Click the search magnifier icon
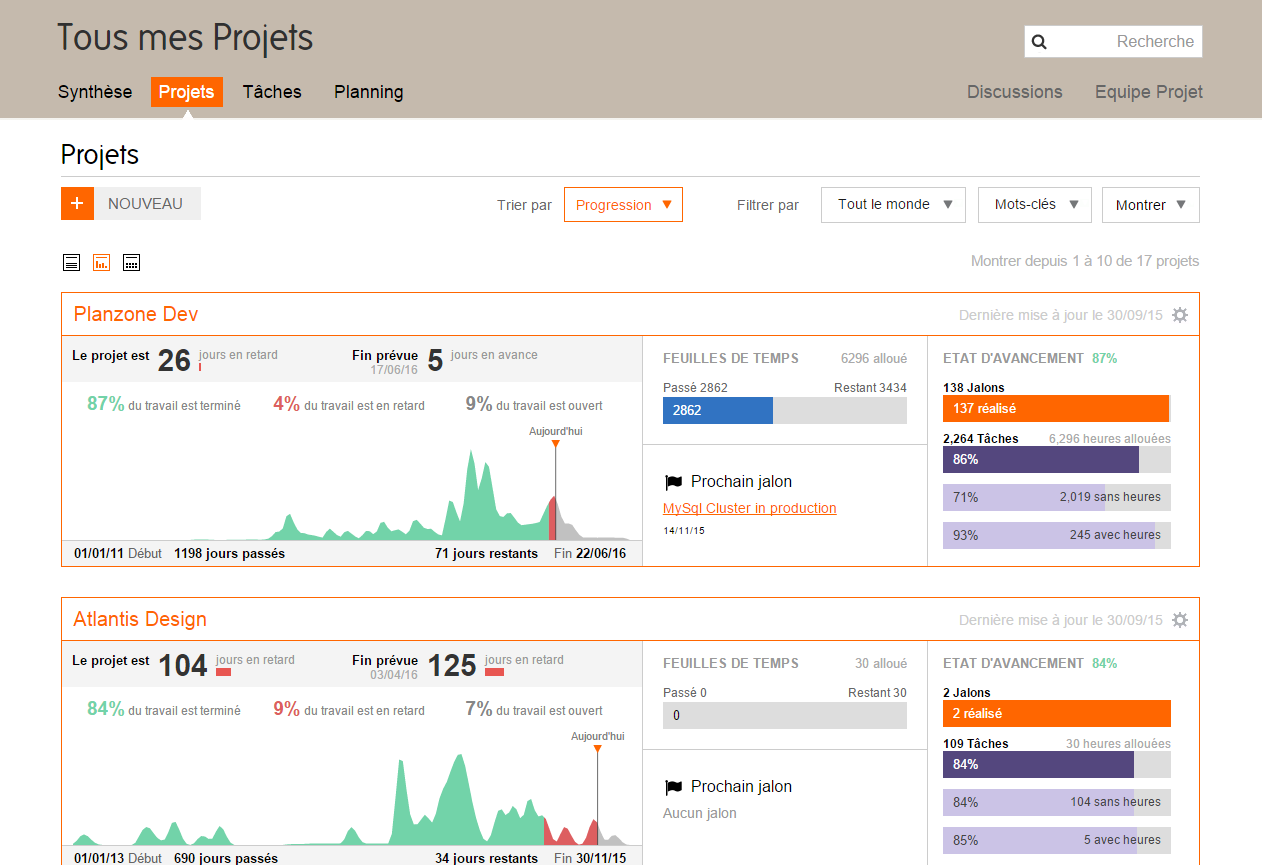 (x=1039, y=42)
